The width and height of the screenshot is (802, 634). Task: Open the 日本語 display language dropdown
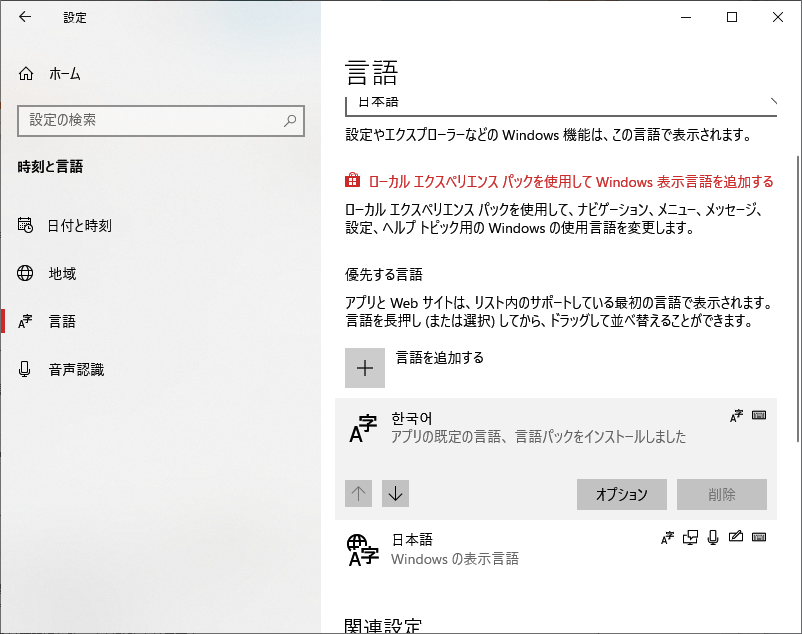coord(561,106)
